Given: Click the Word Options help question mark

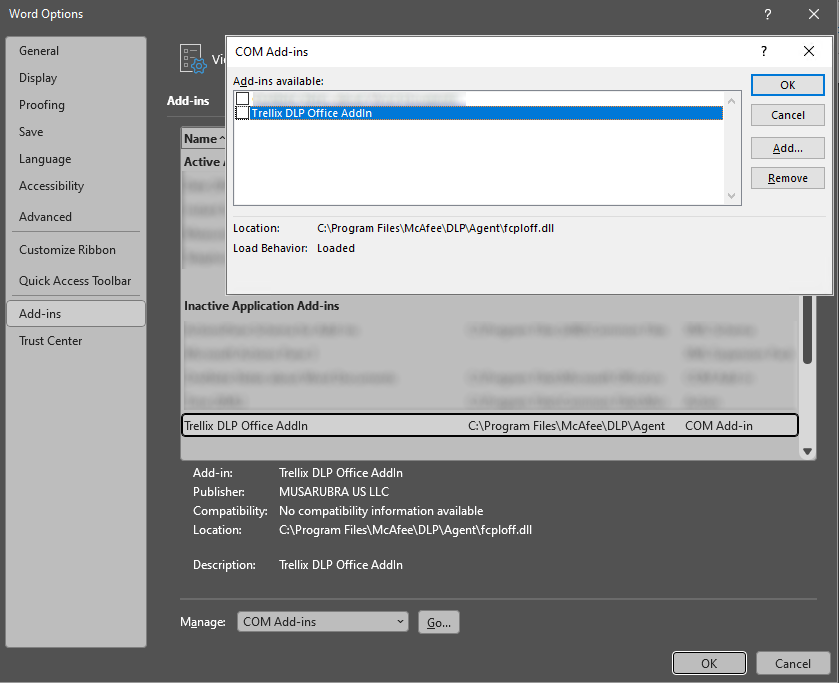Looking at the screenshot, I should [x=768, y=14].
